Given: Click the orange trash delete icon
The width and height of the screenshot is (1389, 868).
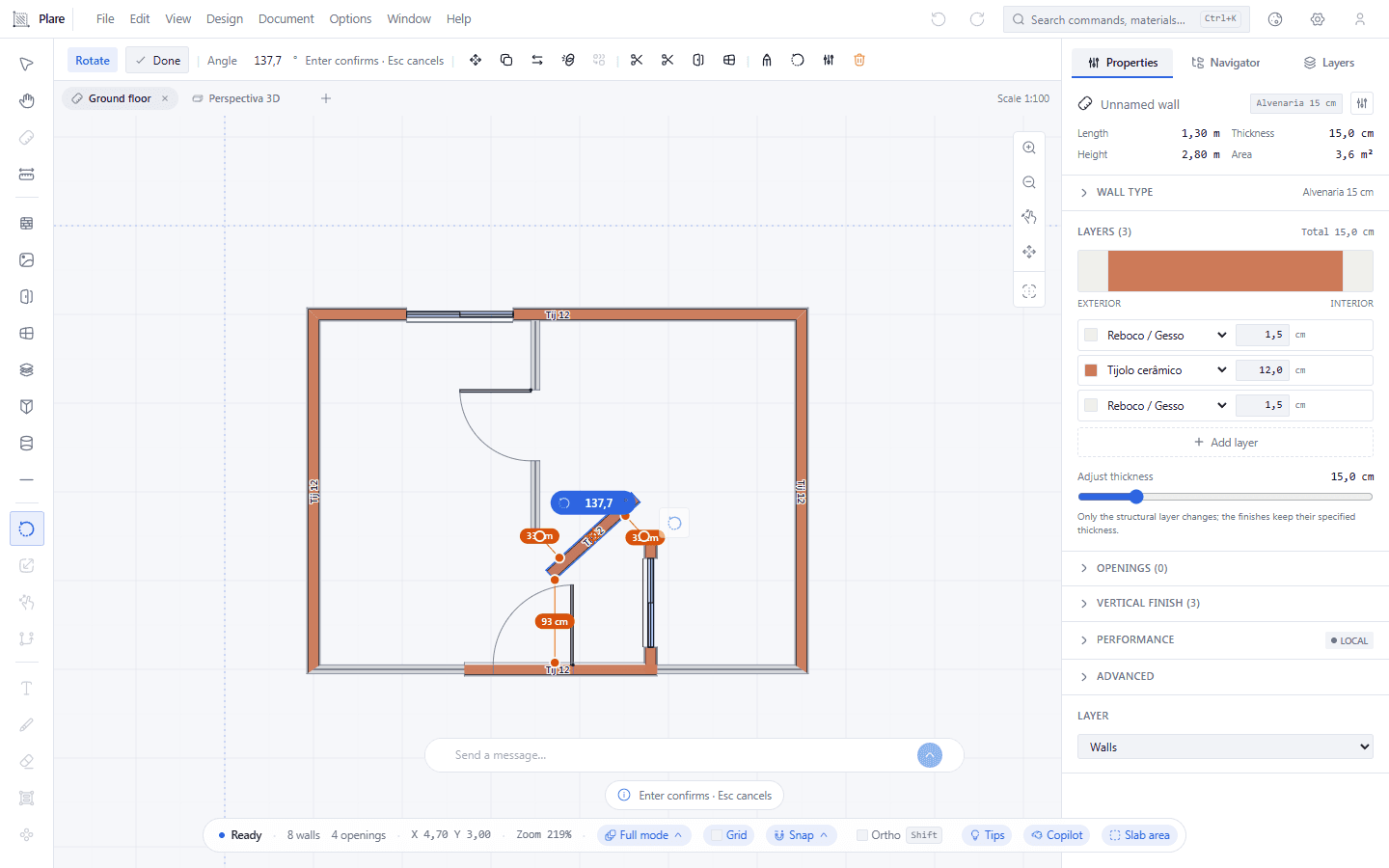Looking at the screenshot, I should point(859,60).
